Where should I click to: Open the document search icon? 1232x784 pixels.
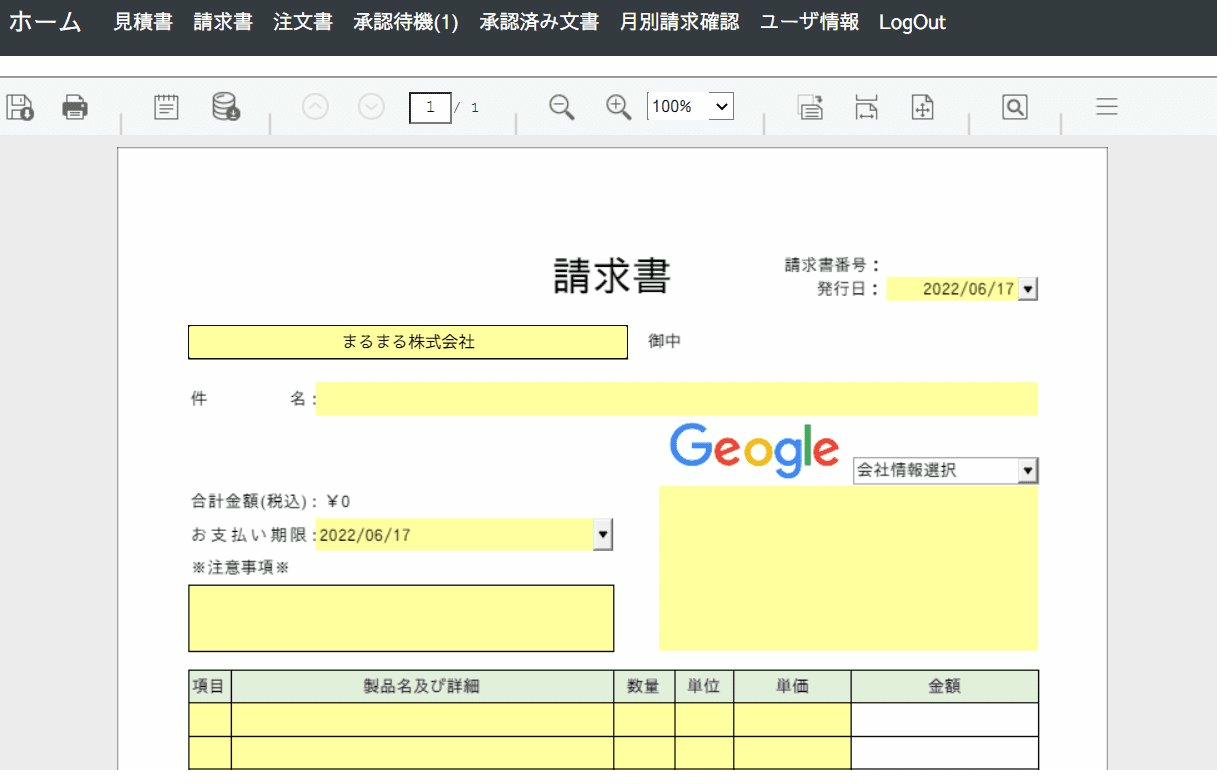(x=1014, y=105)
